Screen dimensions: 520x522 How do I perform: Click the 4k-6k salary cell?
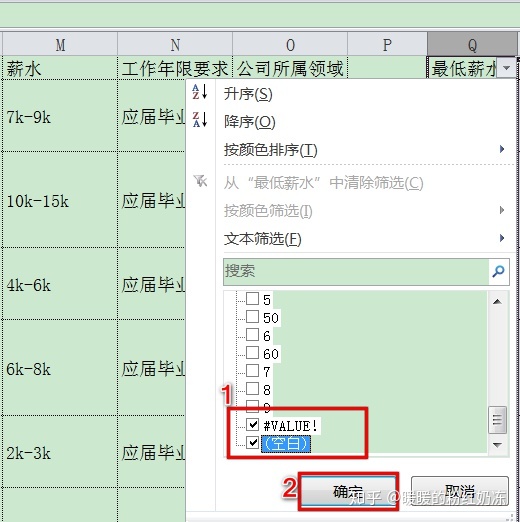60,284
